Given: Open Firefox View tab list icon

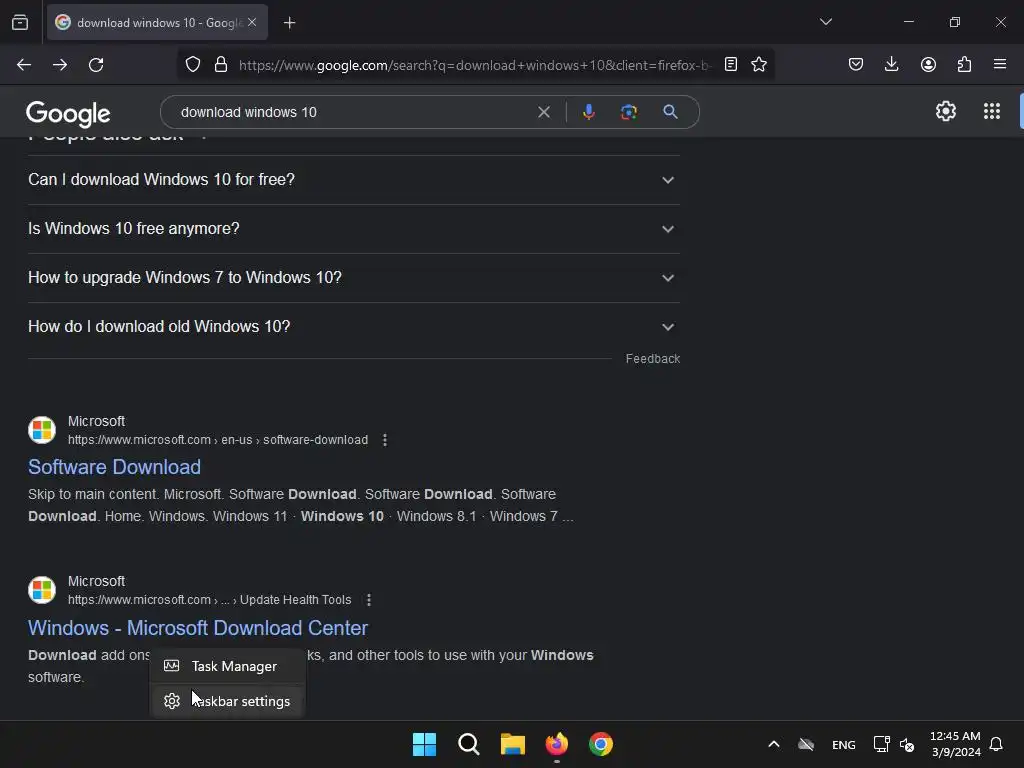Looking at the screenshot, I should (20, 23).
